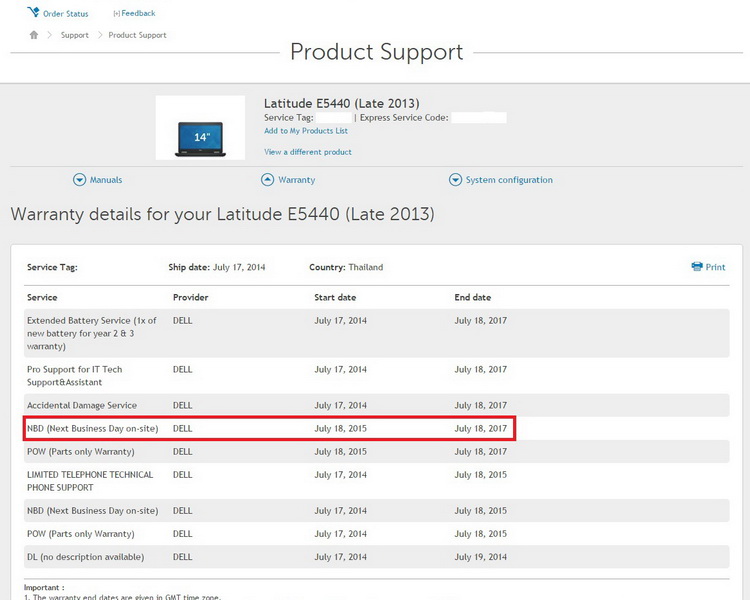Click Ship date July 17, 2014
This screenshot has width=750, height=600.
[x=217, y=267]
